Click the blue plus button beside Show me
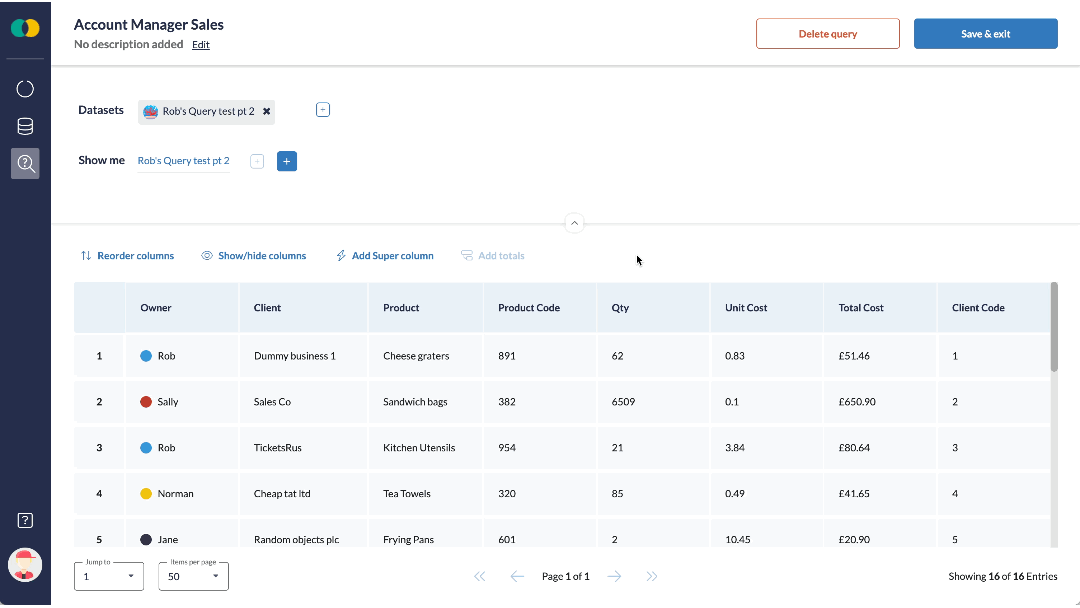 (x=287, y=161)
